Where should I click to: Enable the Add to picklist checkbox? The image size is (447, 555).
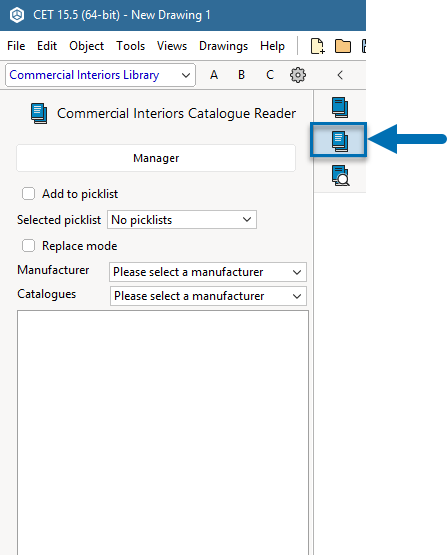(x=28, y=194)
